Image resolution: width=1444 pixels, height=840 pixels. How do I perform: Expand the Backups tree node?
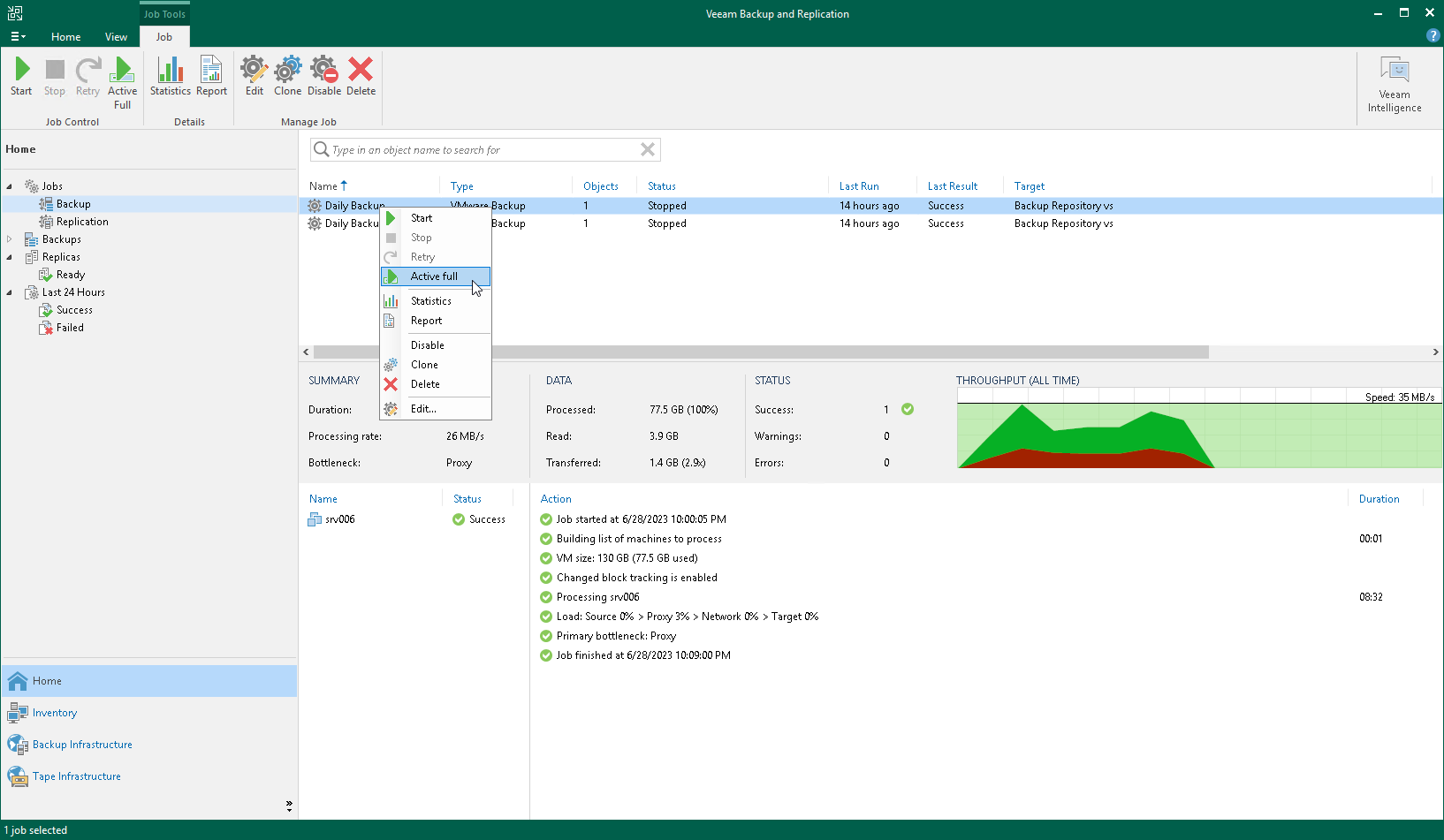point(8,238)
